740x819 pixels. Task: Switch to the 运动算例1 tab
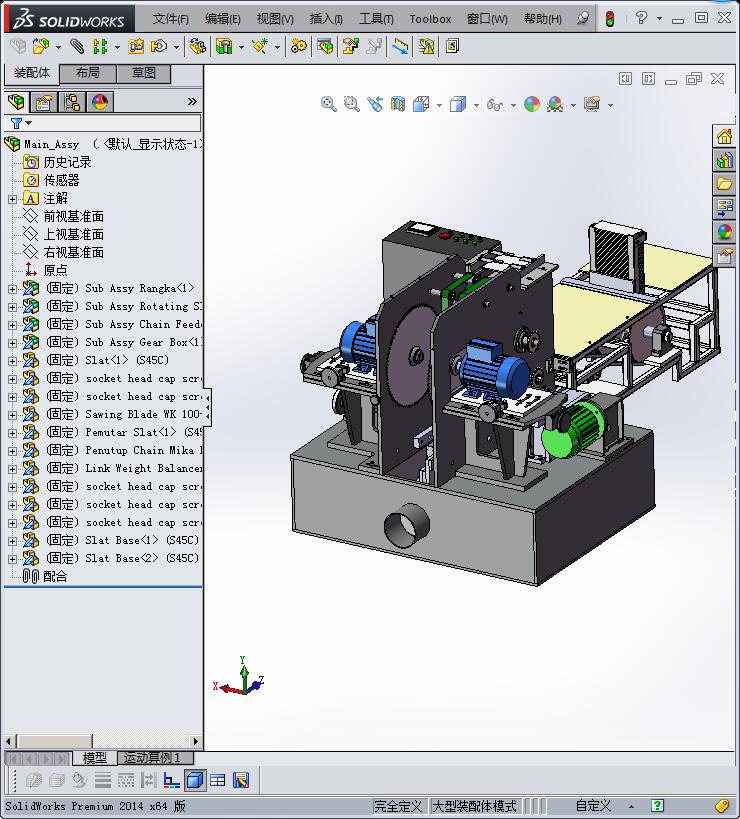pyautogui.click(x=152, y=757)
